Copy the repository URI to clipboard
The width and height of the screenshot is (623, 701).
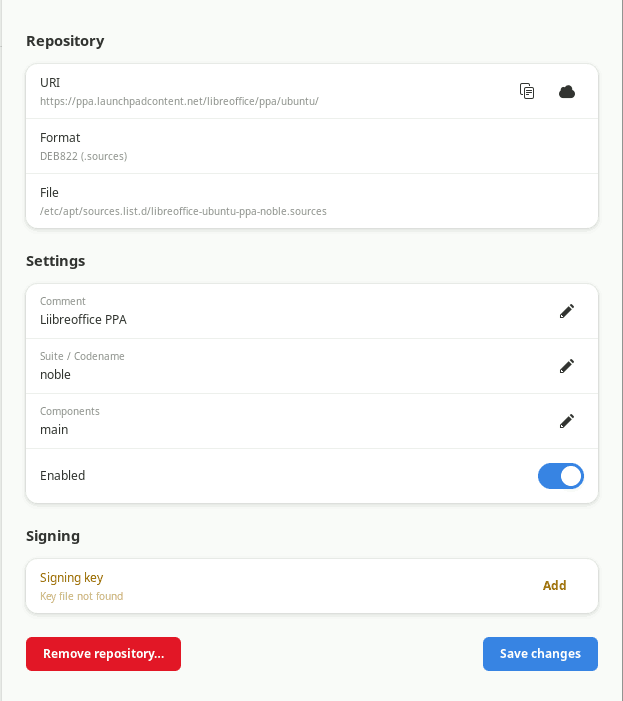tap(527, 91)
